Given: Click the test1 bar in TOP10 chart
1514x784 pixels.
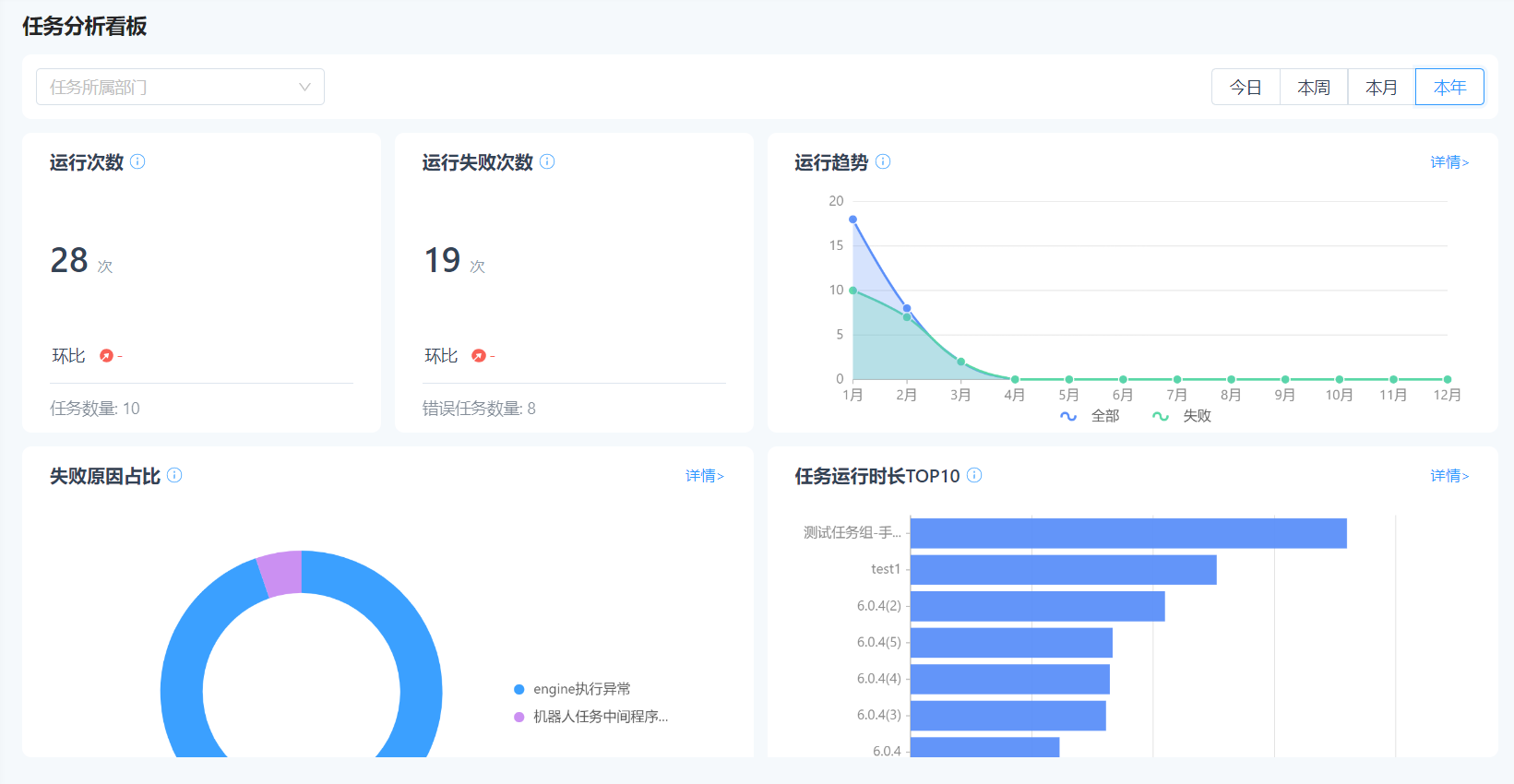Looking at the screenshot, I should tap(1063, 569).
